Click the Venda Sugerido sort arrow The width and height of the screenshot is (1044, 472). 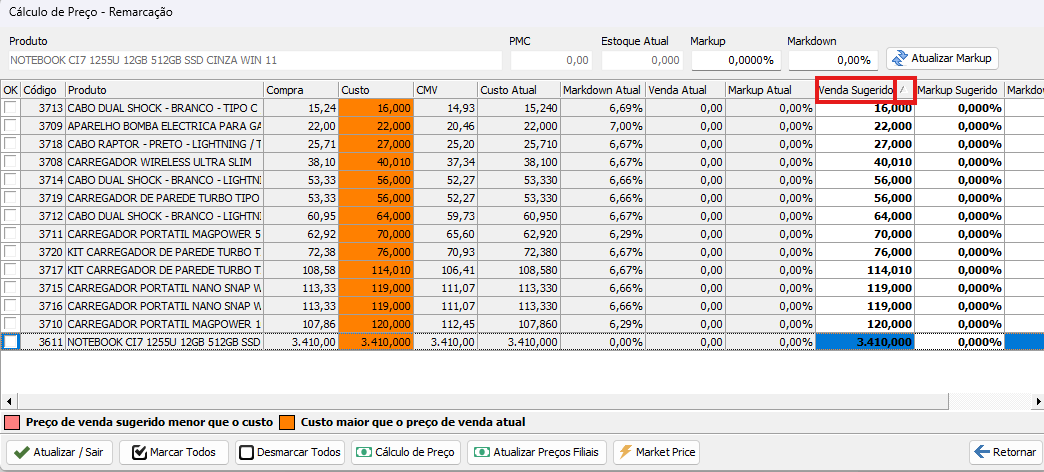point(903,90)
